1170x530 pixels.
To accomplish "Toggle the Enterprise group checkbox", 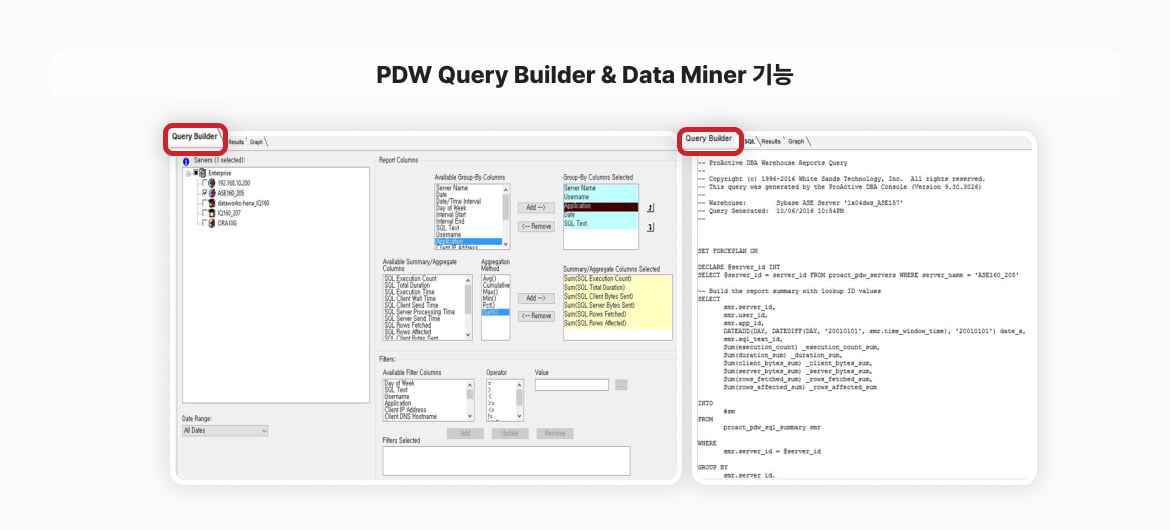I will tap(195, 172).
